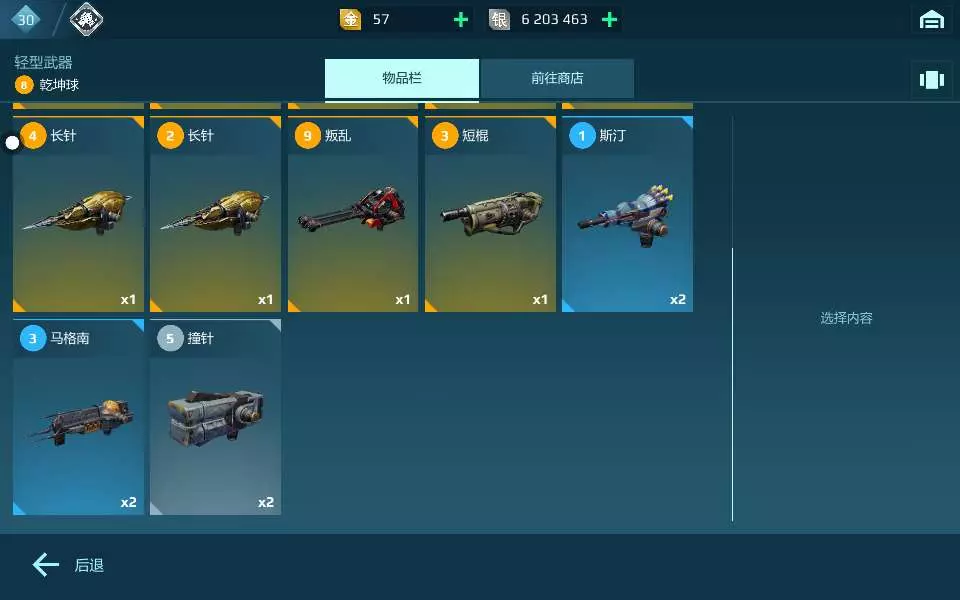This screenshot has height=600, width=960.
Task: Click the green plus beside silver 6 203 463
Action: (609, 20)
